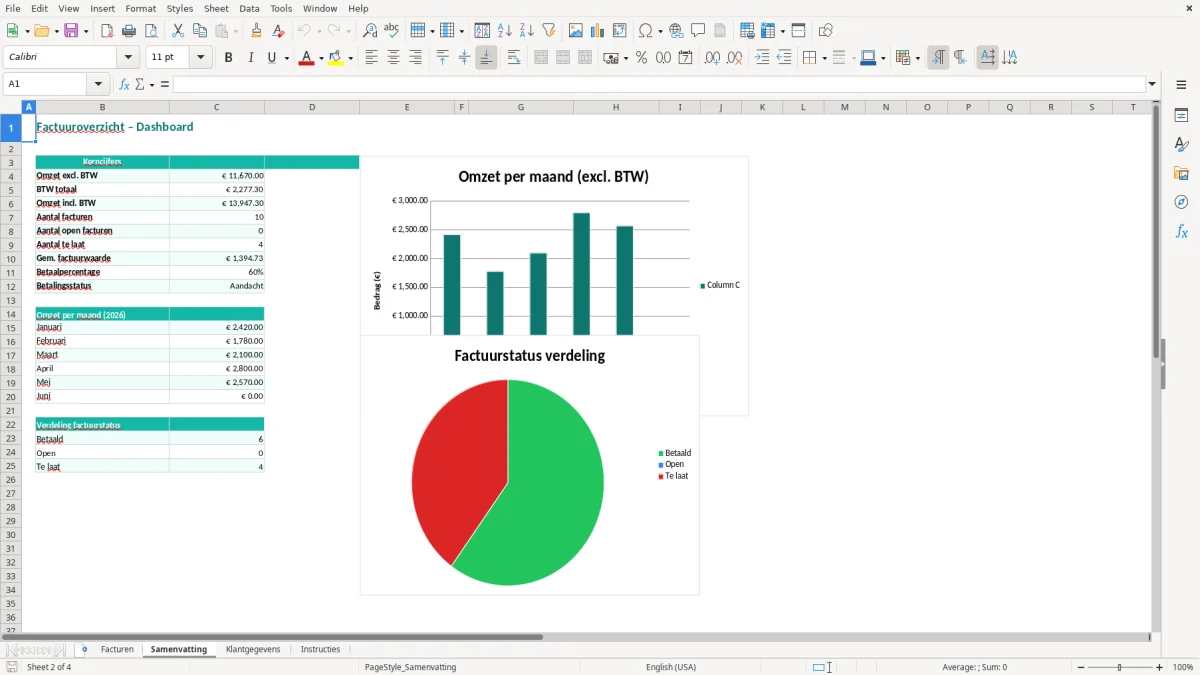Insert a chart from the toolbar

pos(598,31)
